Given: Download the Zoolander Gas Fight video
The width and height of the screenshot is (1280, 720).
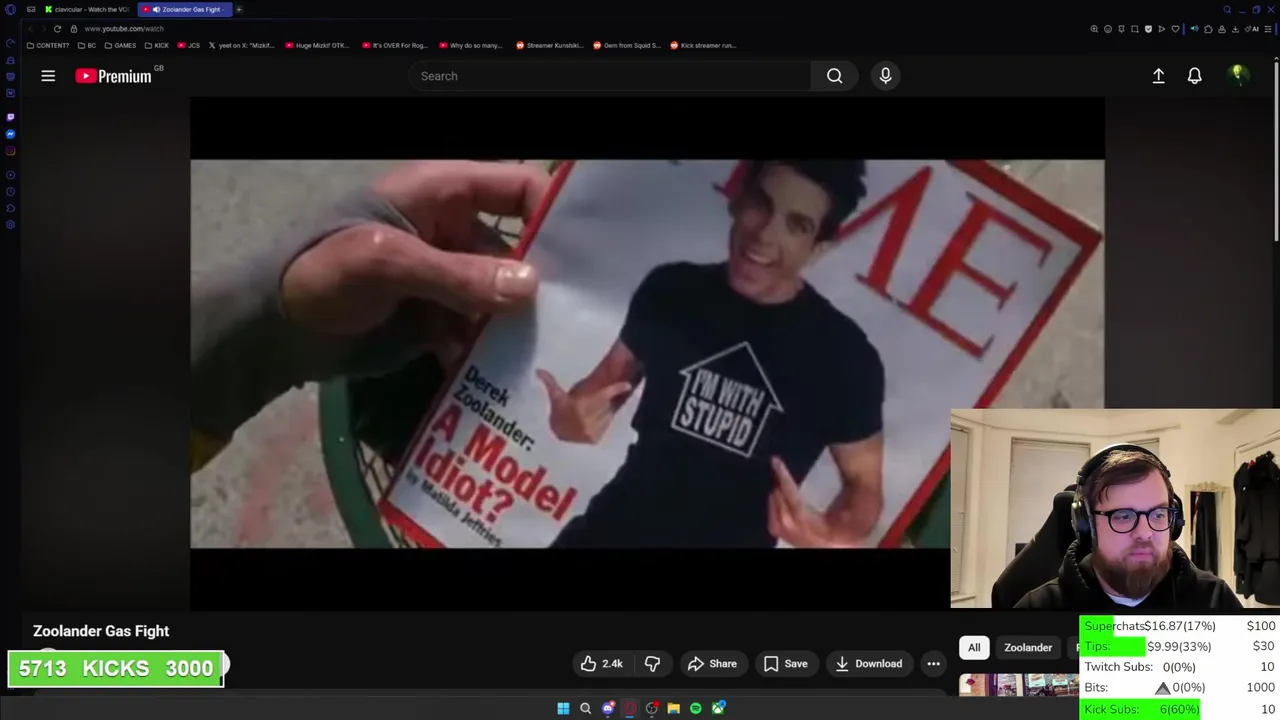Looking at the screenshot, I should pyautogui.click(x=868, y=664).
